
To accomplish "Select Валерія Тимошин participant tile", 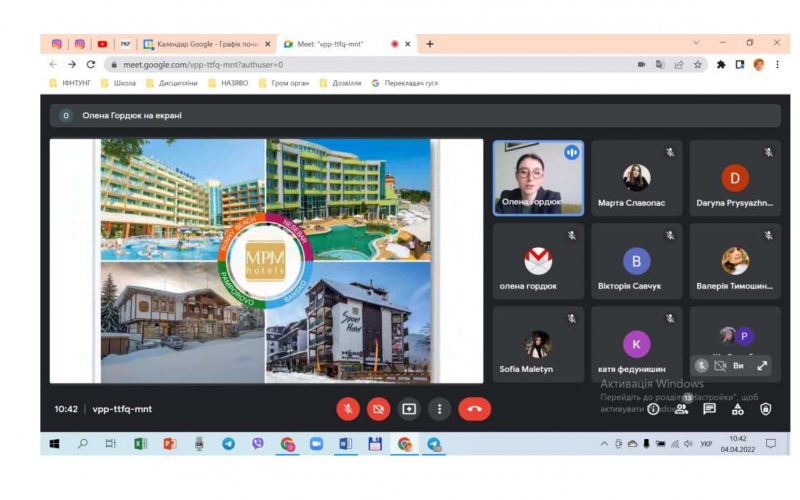I will (x=735, y=261).
